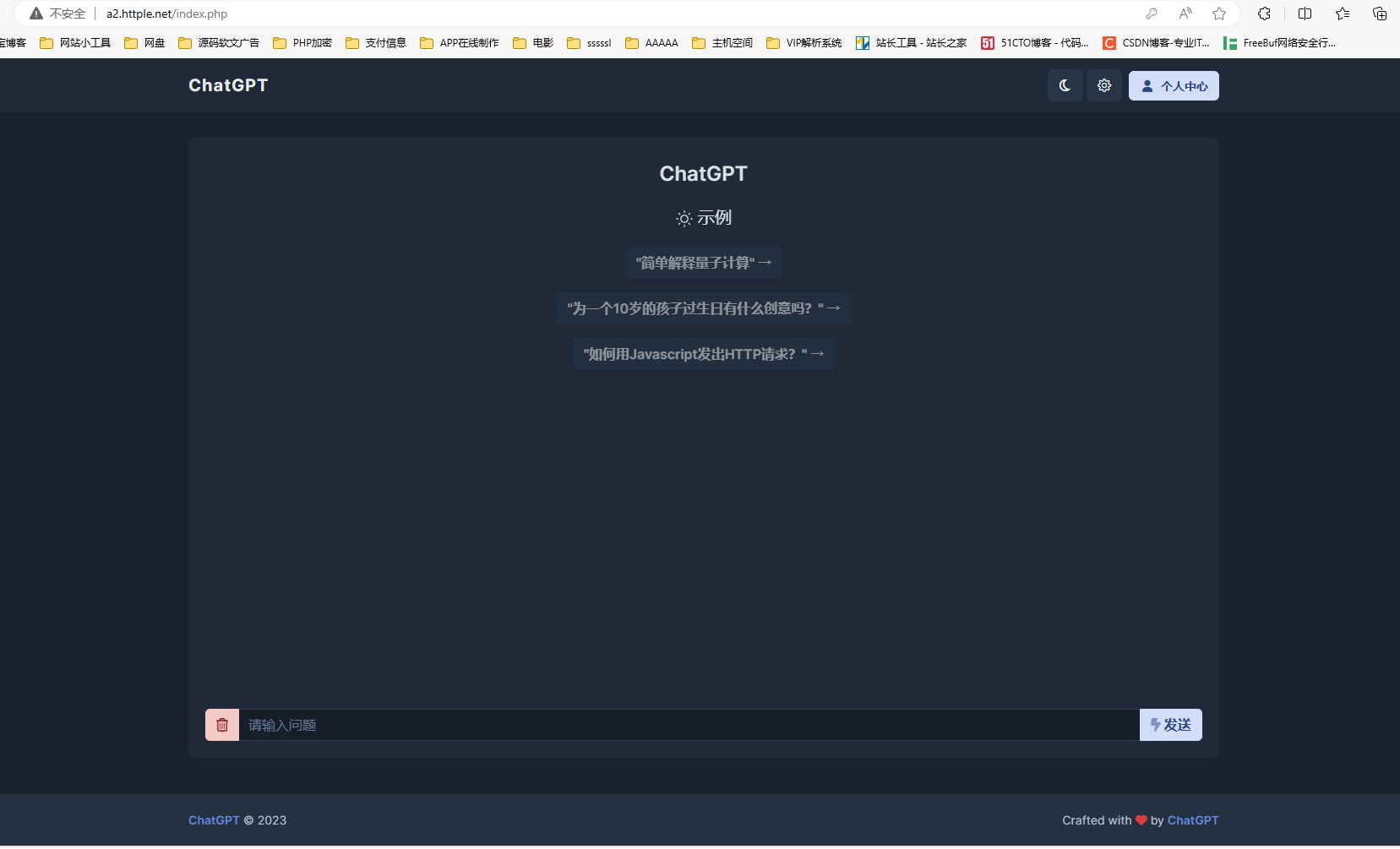Click the 发送 send button
Image resolution: width=1400 pixels, height=849 pixels.
point(1171,725)
